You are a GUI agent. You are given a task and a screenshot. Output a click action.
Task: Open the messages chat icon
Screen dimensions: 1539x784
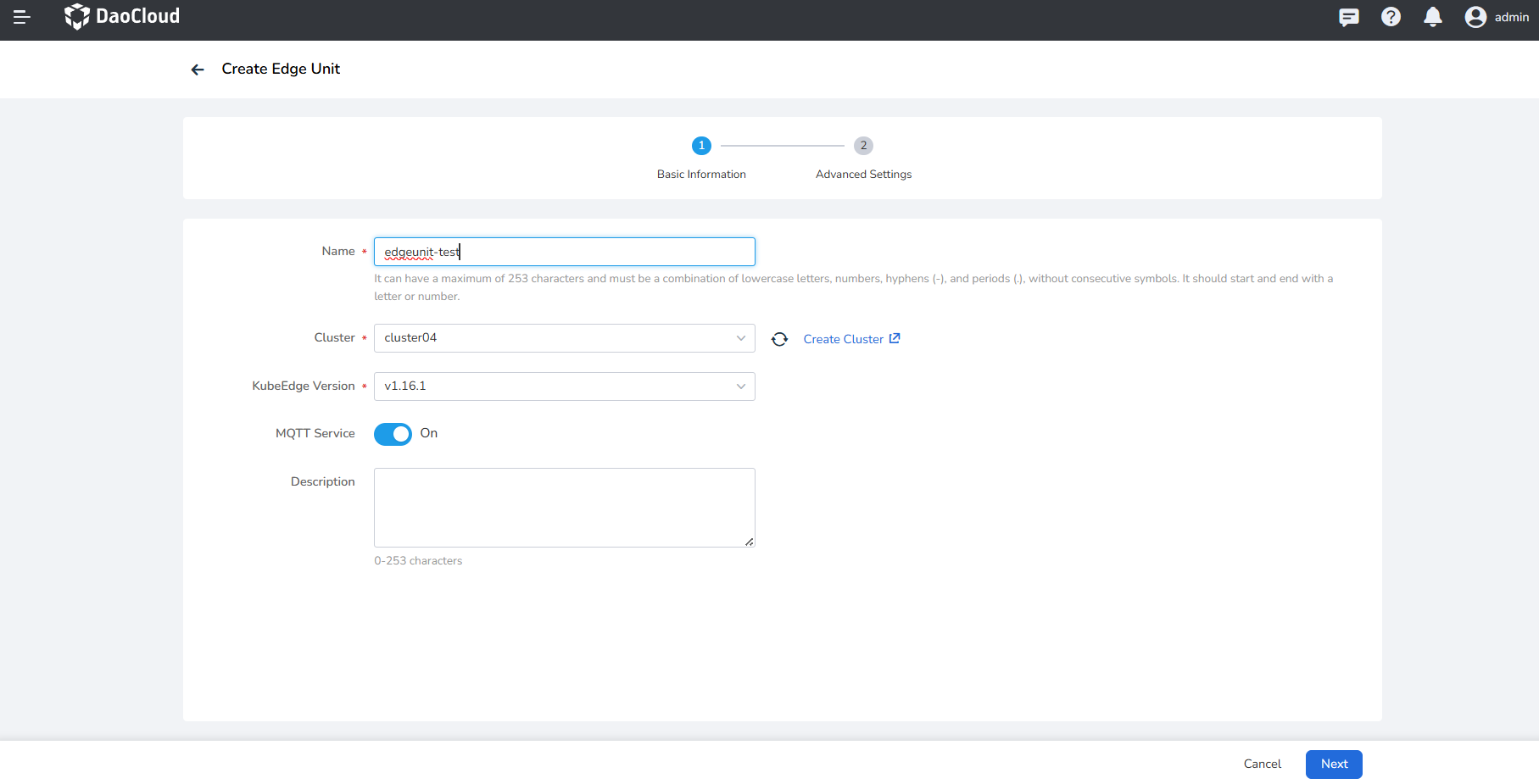[1348, 17]
